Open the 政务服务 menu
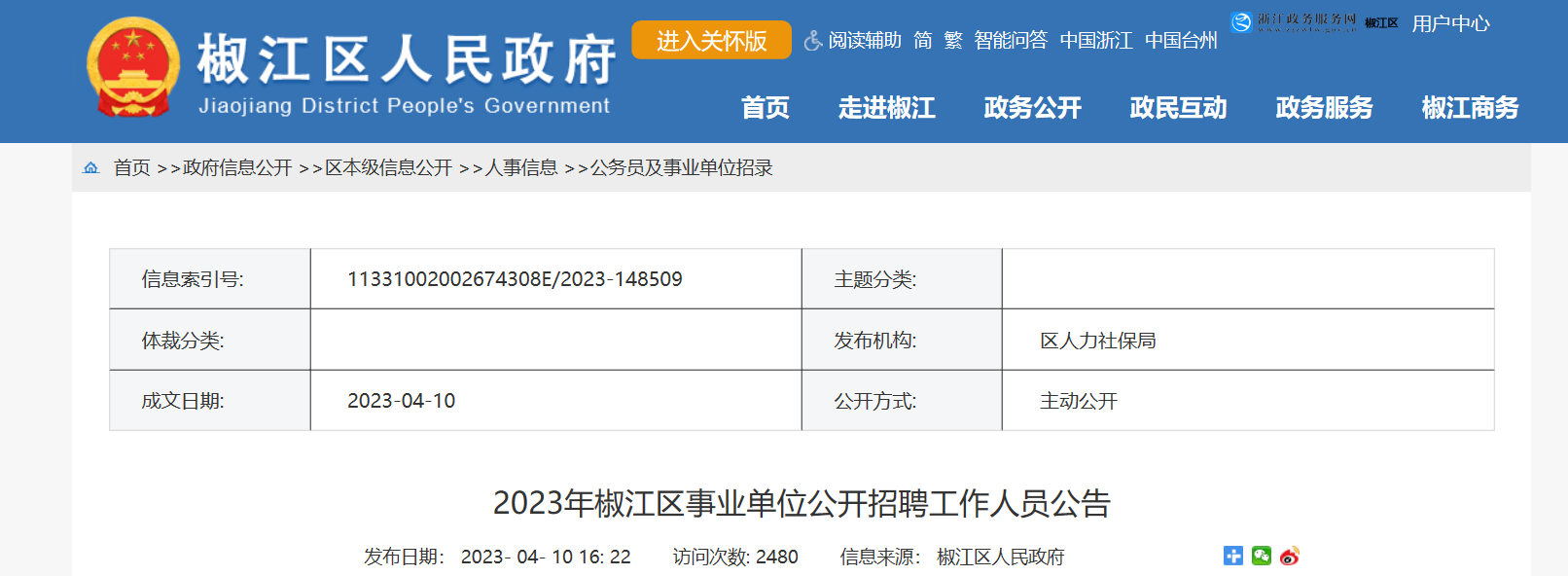The image size is (1568, 576). (x=1325, y=107)
